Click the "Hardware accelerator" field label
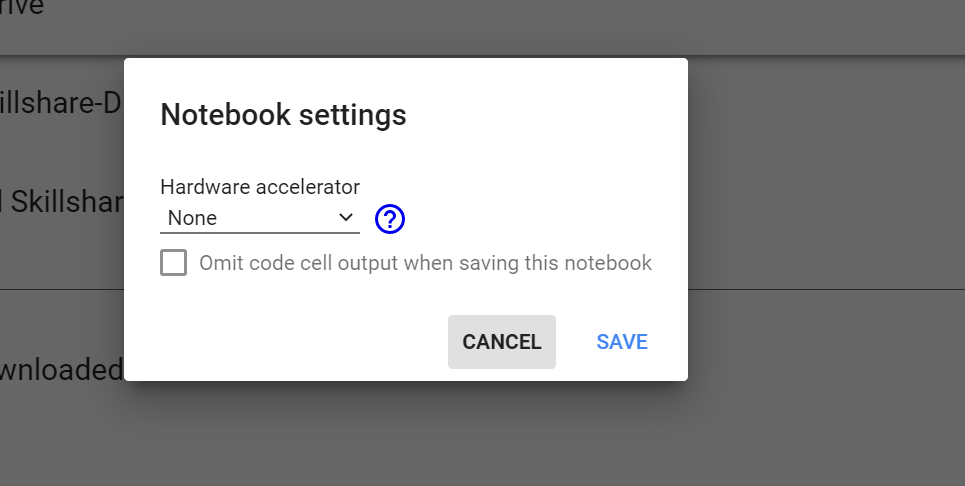Image resolution: width=965 pixels, height=486 pixels. coord(260,186)
